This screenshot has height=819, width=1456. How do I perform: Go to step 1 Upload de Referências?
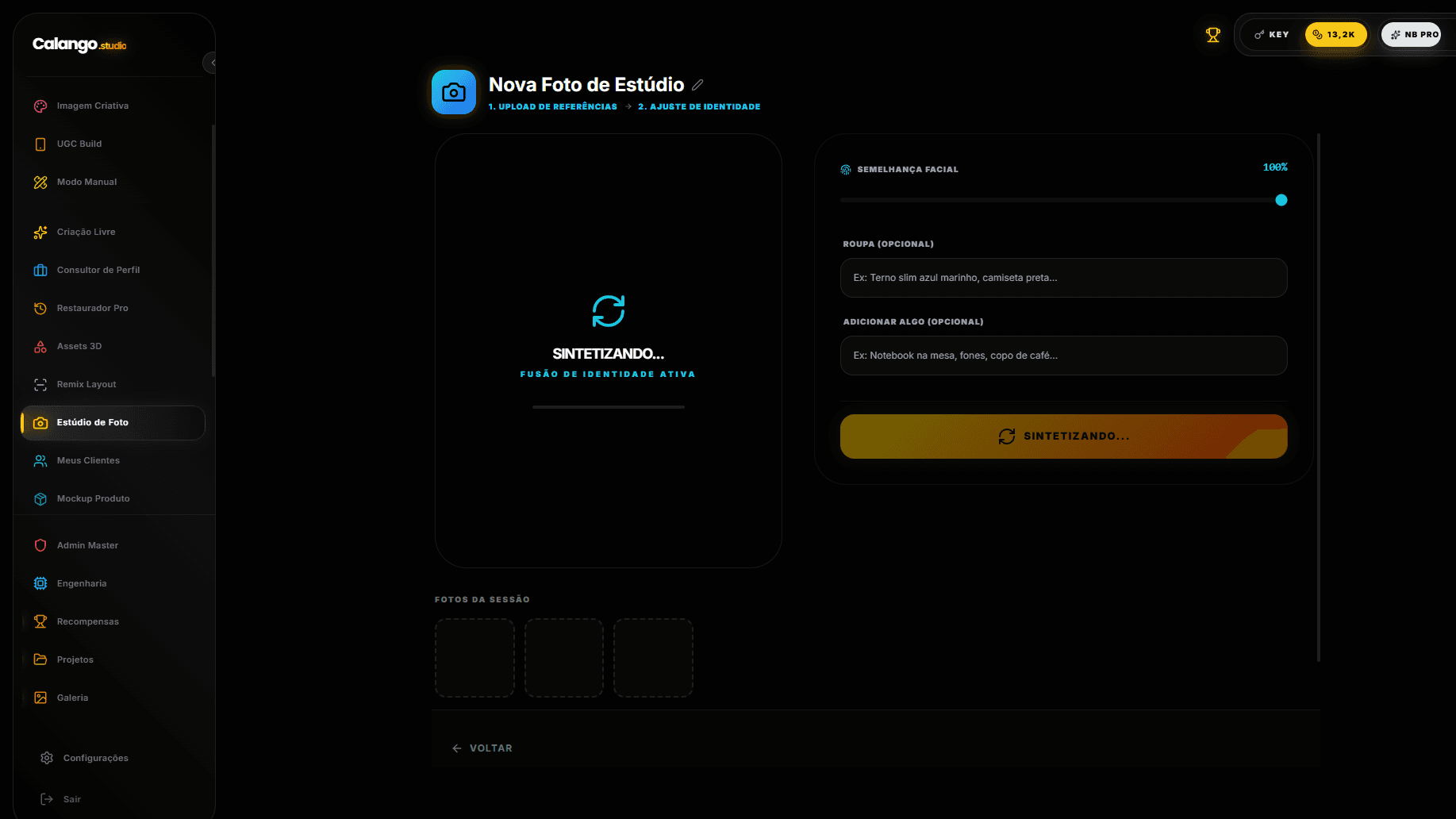552,106
